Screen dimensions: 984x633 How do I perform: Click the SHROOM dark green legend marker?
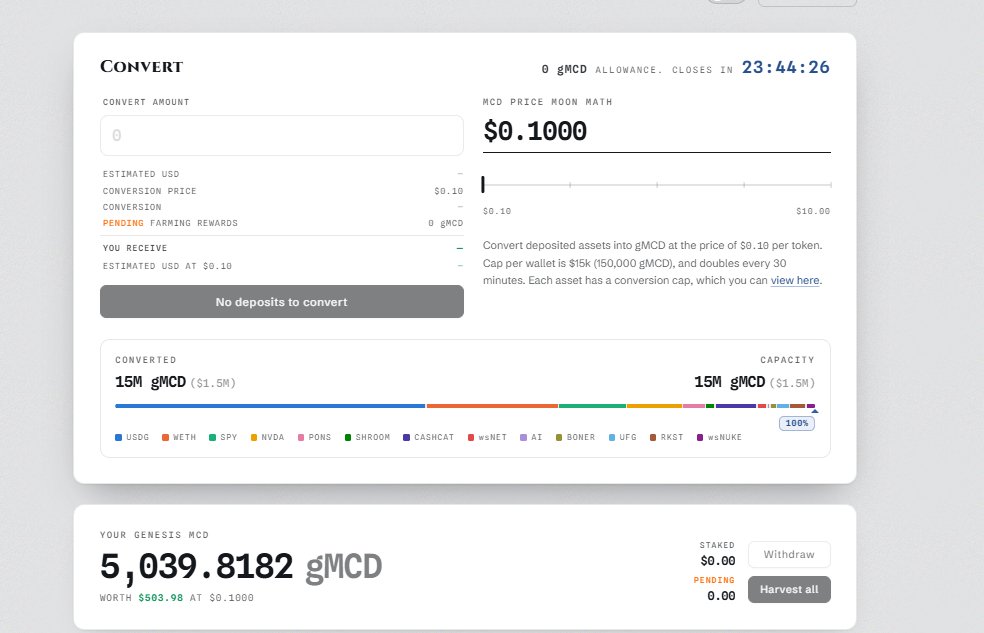[x=348, y=437]
